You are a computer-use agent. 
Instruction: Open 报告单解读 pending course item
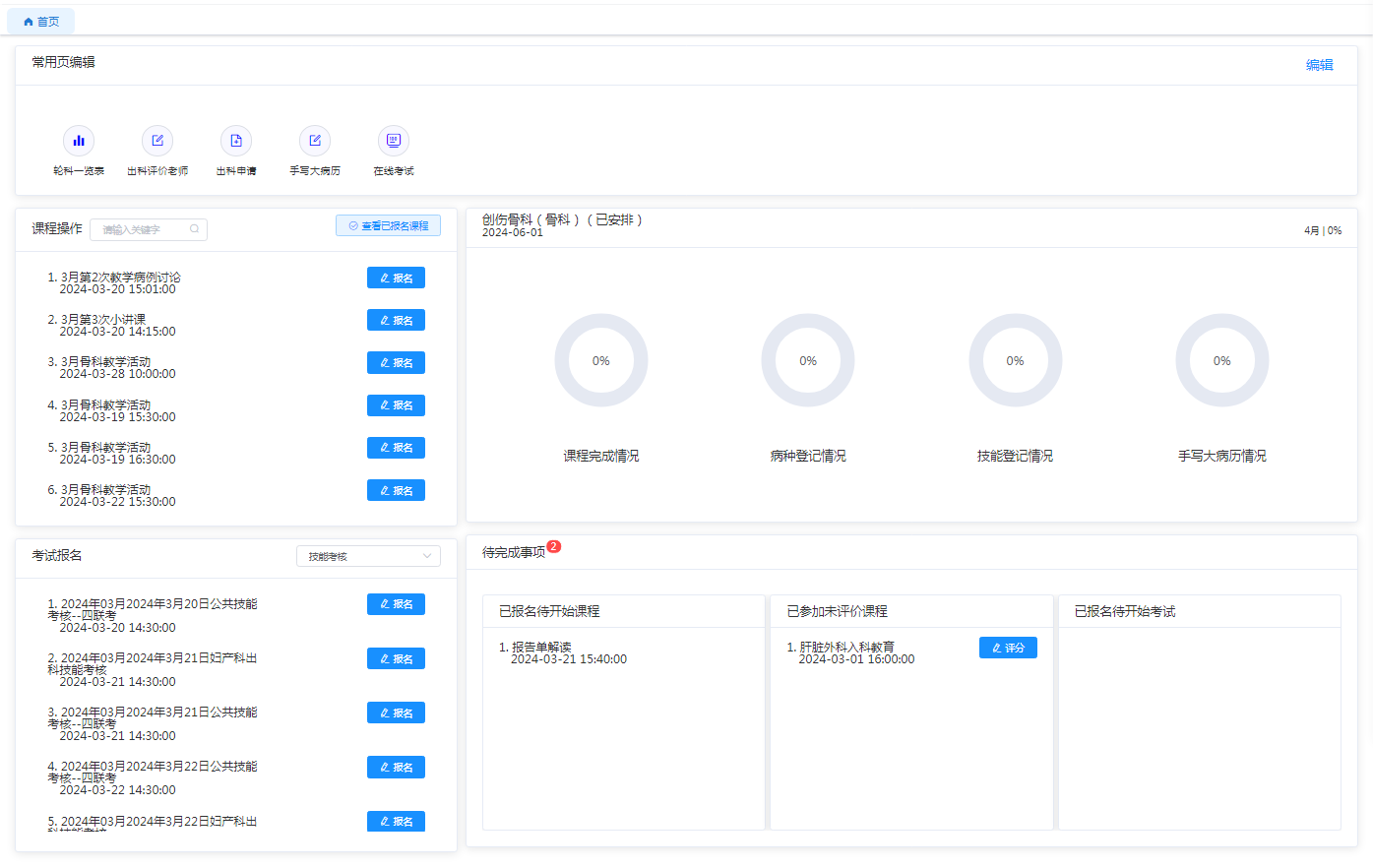pyautogui.click(x=541, y=648)
